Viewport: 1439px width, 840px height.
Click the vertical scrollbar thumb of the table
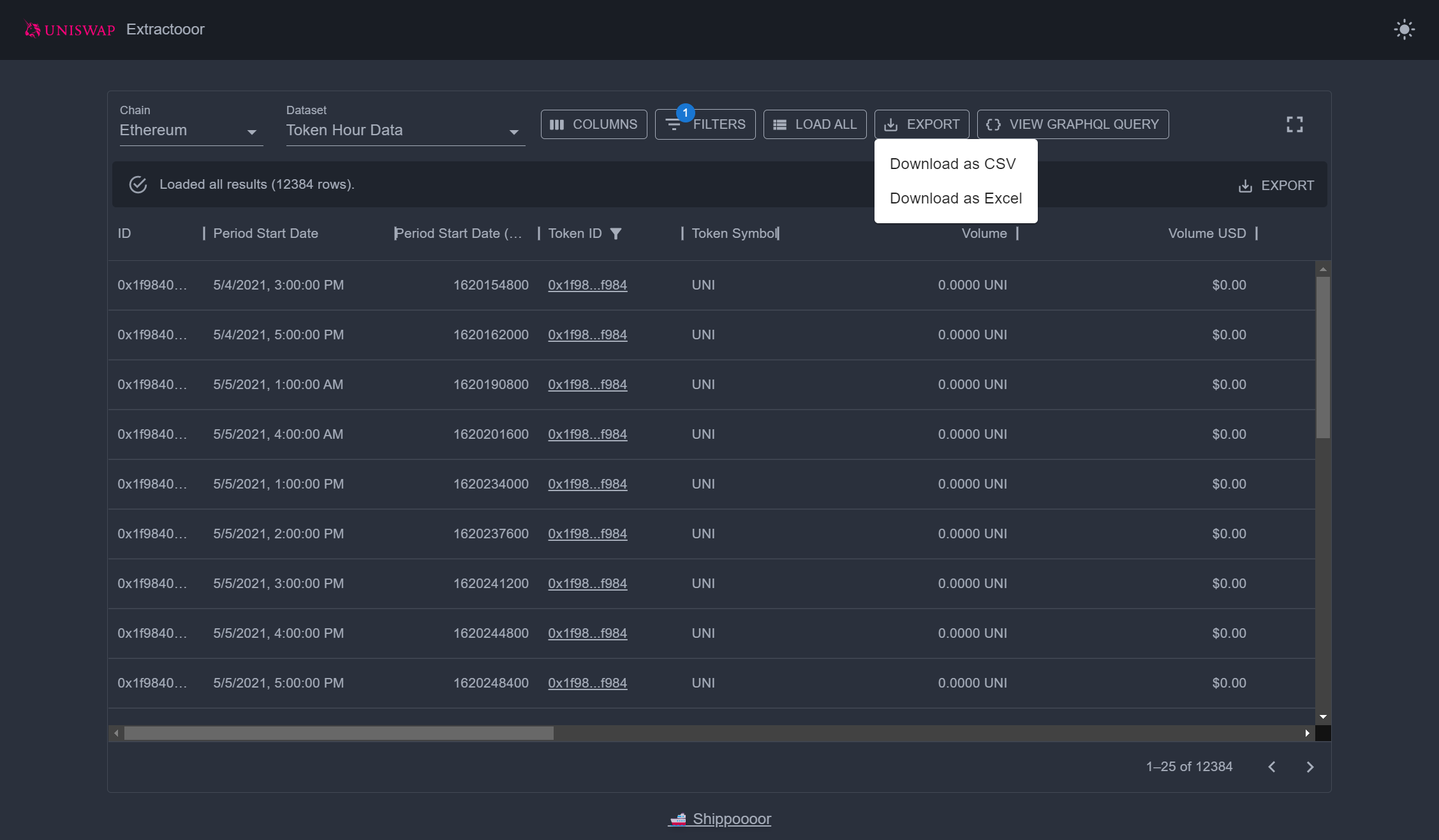pos(1323,357)
